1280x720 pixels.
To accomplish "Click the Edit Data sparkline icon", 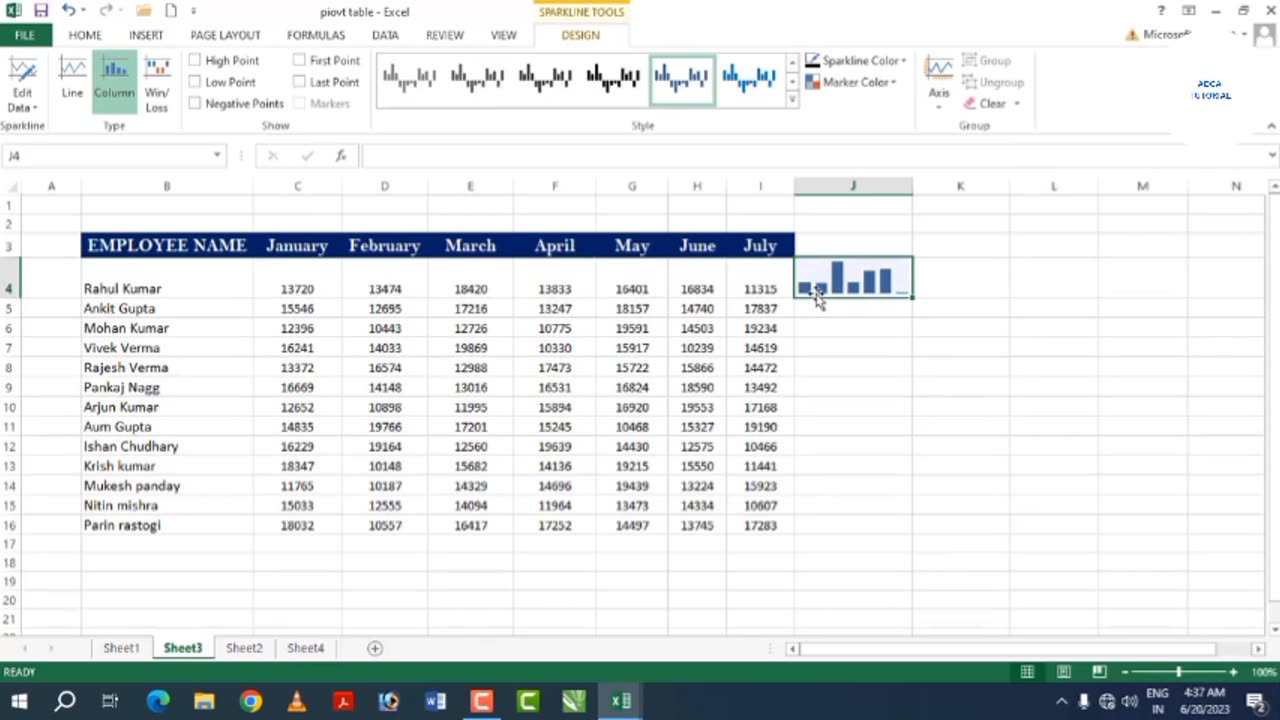I will 22,84.
